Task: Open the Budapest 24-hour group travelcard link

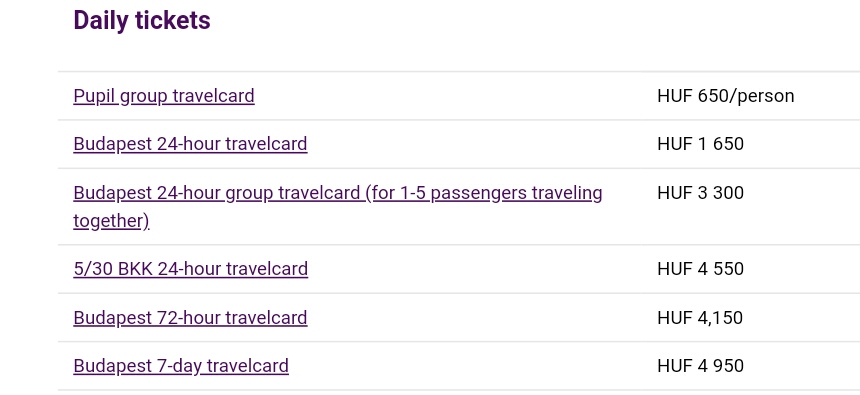Action: click(337, 207)
